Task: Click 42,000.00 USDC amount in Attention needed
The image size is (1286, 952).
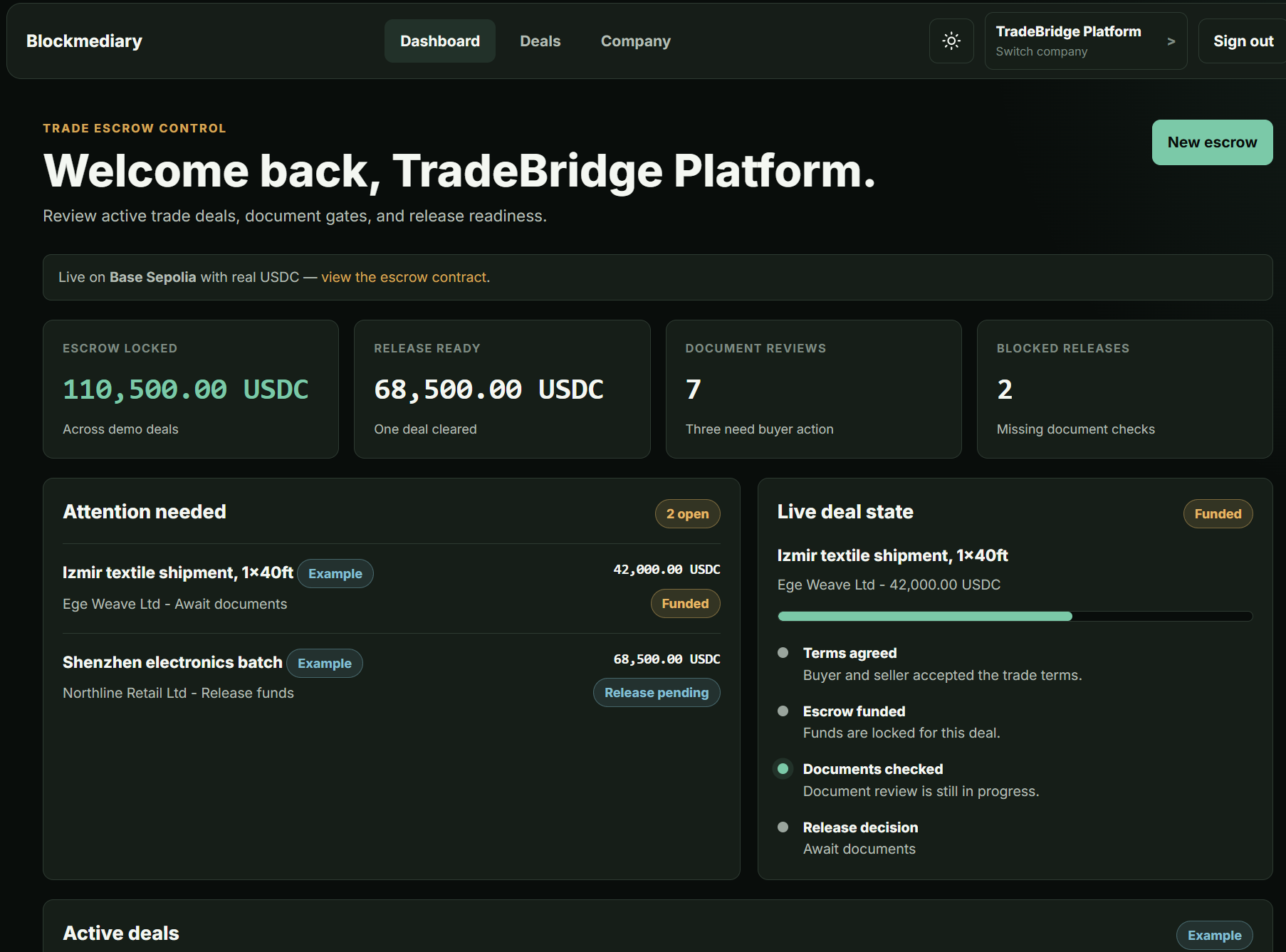Action: click(666, 570)
